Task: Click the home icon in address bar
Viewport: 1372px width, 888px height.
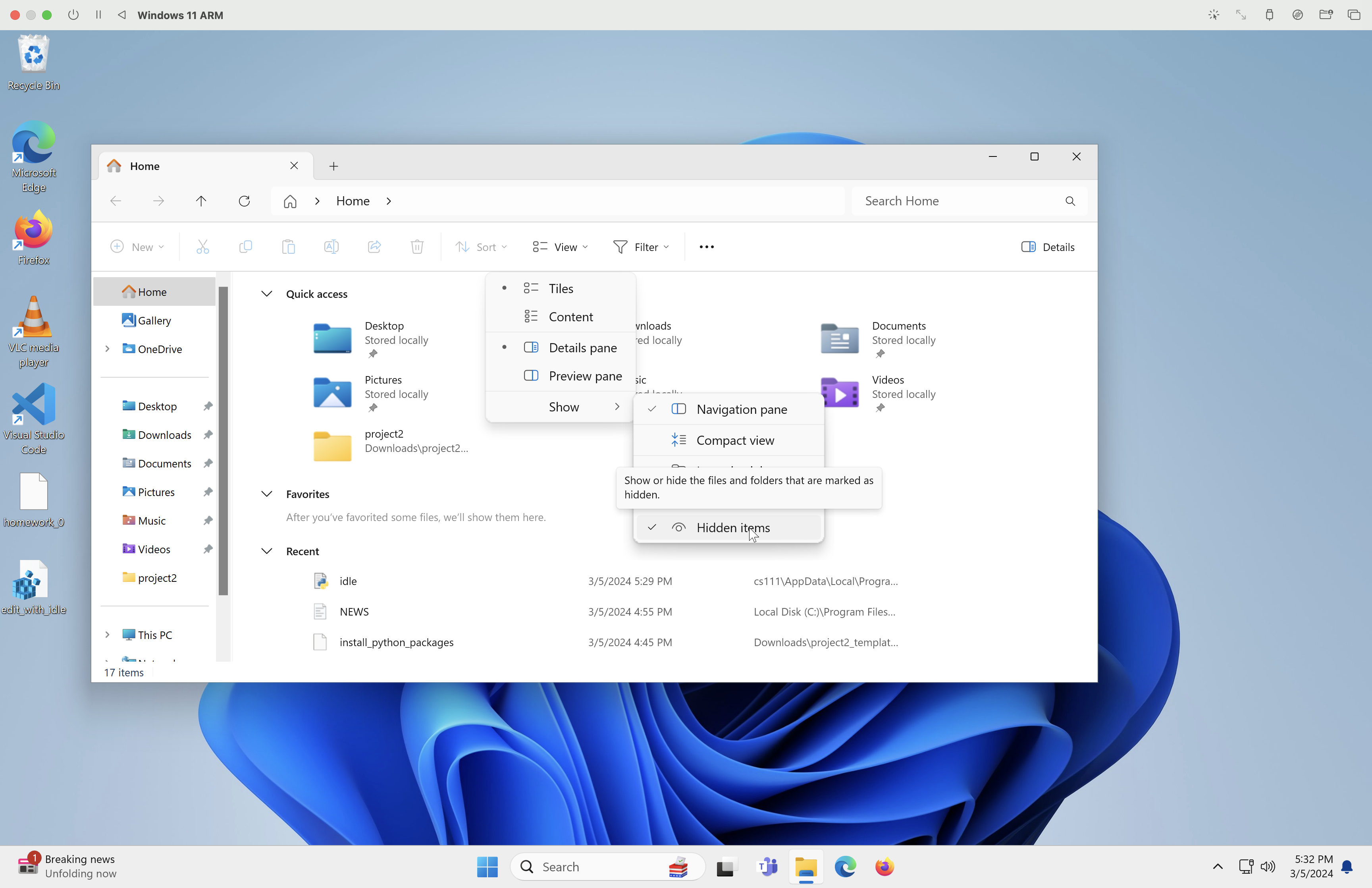Action: (290, 201)
